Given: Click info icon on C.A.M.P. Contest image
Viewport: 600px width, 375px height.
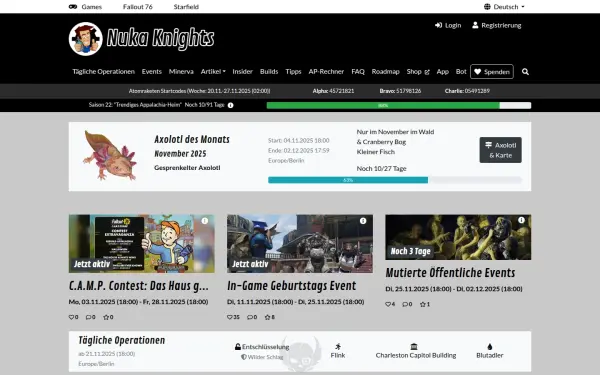Looking at the screenshot, I should (205, 221).
